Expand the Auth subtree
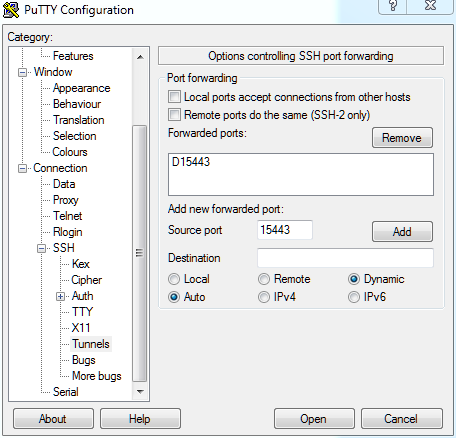The width and height of the screenshot is (456, 438). tap(60, 296)
